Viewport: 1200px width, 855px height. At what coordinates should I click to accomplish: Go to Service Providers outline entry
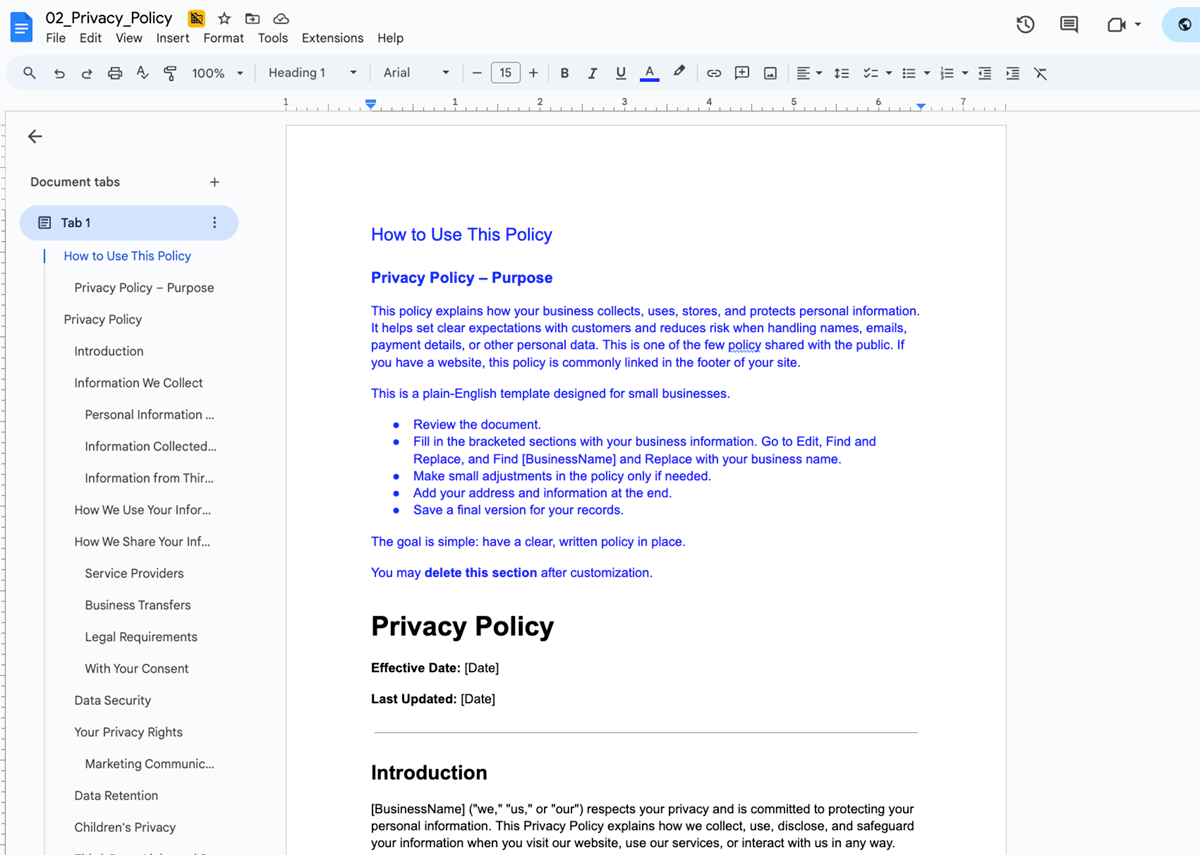point(134,573)
